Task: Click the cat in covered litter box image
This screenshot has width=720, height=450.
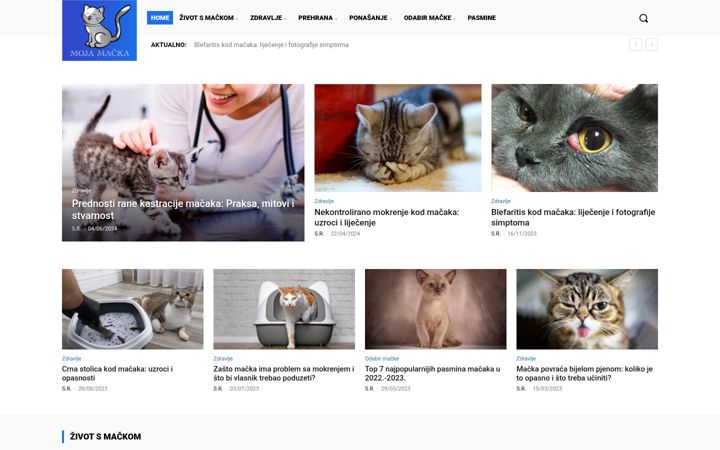Action: (284, 309)
